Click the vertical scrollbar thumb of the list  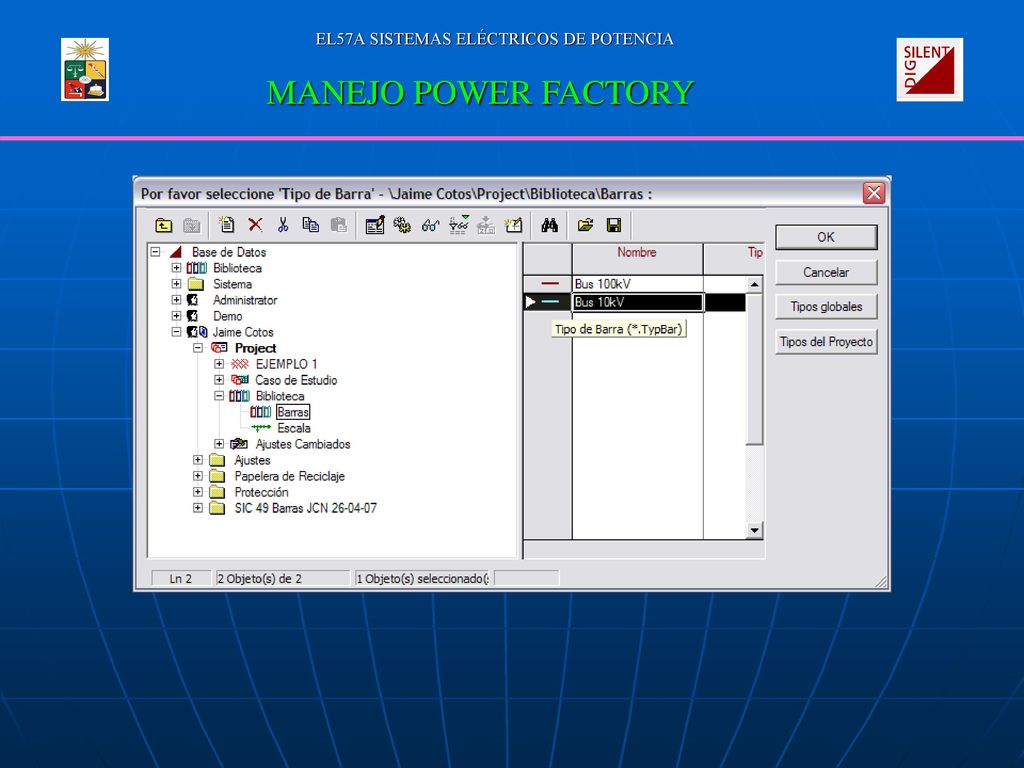tap(754, 368)
